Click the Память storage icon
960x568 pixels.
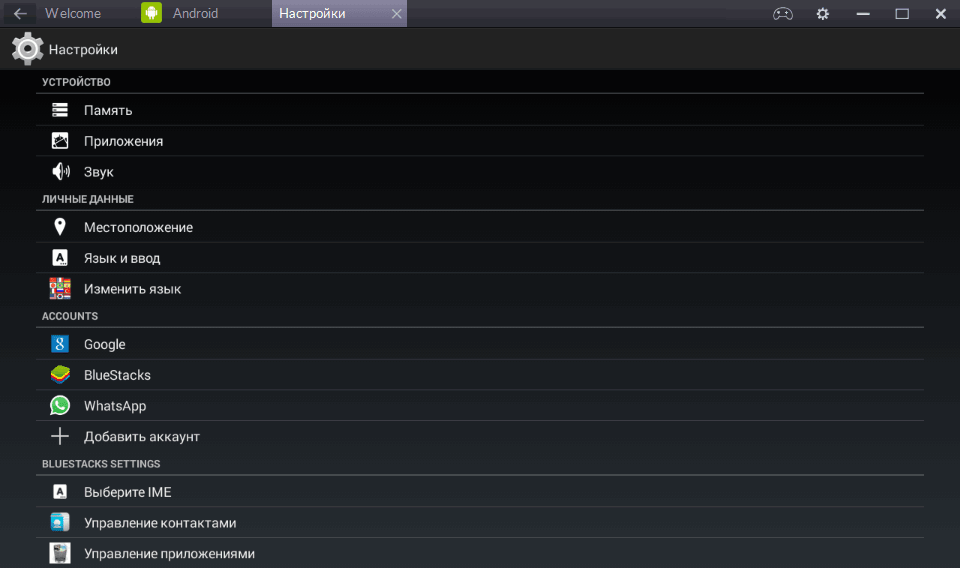(60, 110)
